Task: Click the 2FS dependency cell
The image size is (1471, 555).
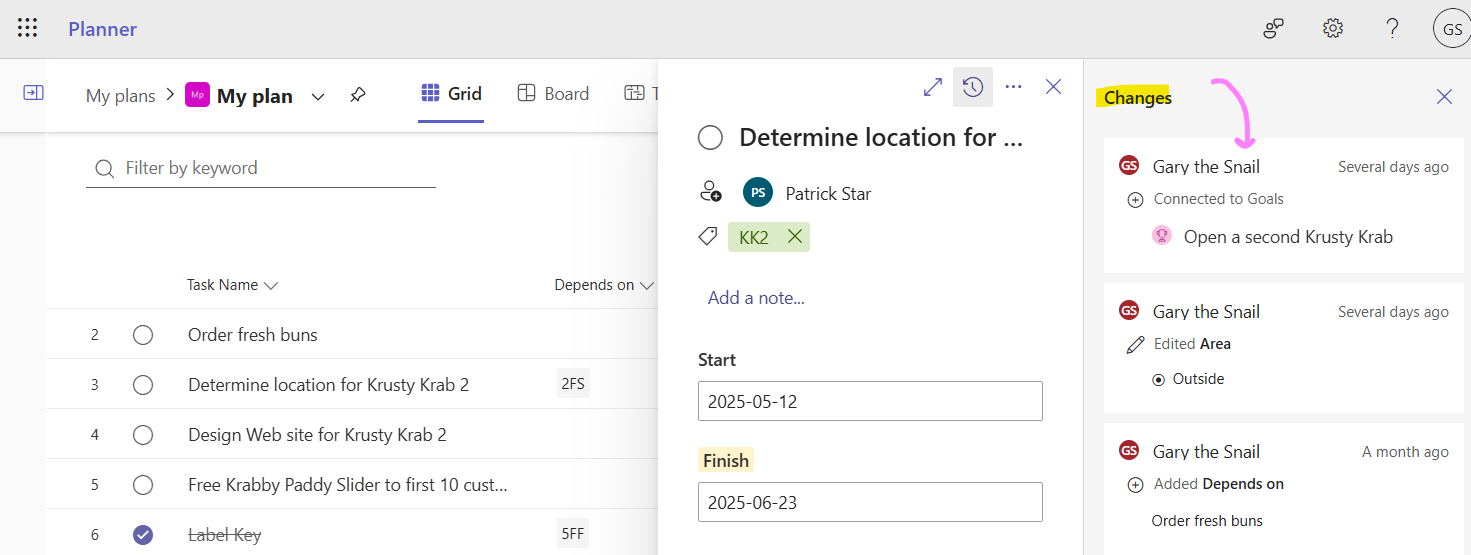Action: 573,384
